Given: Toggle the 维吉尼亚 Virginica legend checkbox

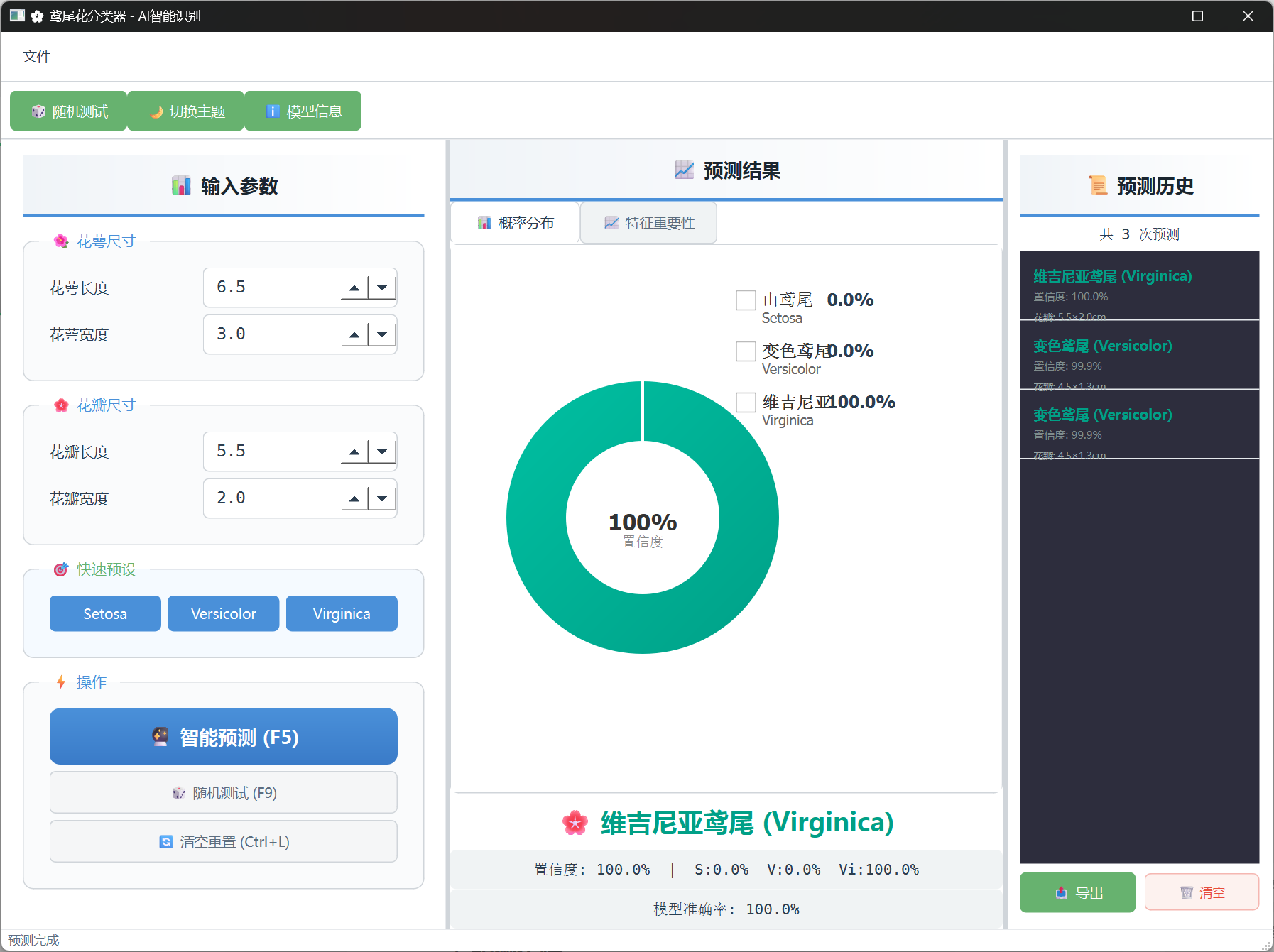Looking at the screenshot, I should pos(746,403).
